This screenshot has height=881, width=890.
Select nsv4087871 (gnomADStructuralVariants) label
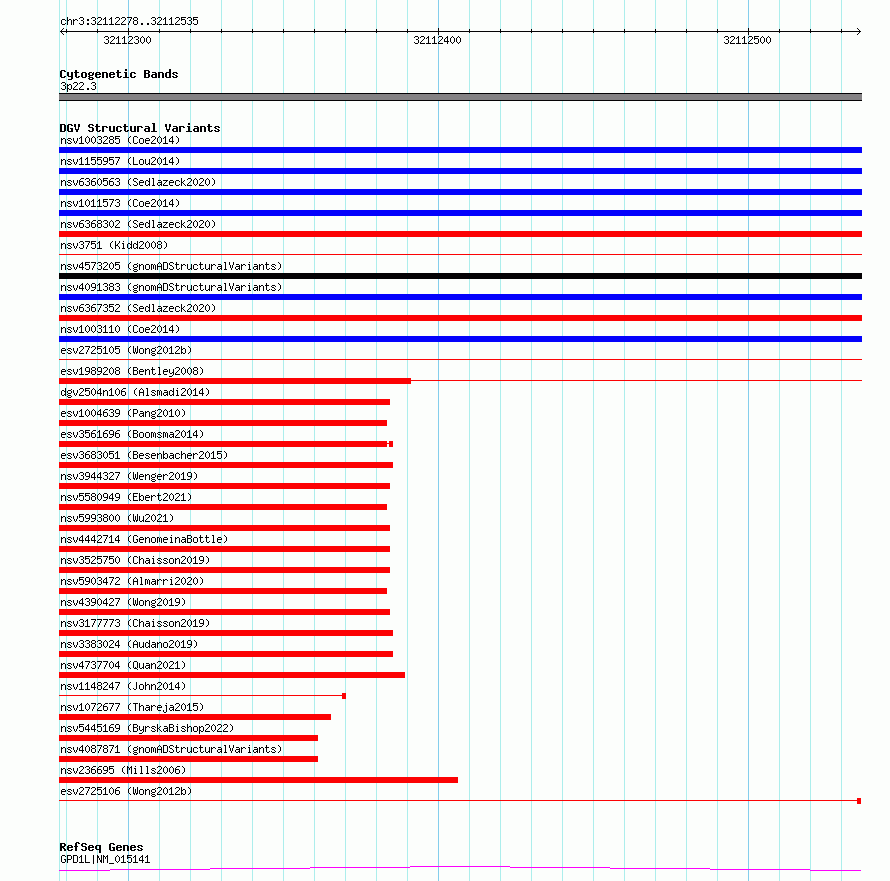tap(171, 749)
